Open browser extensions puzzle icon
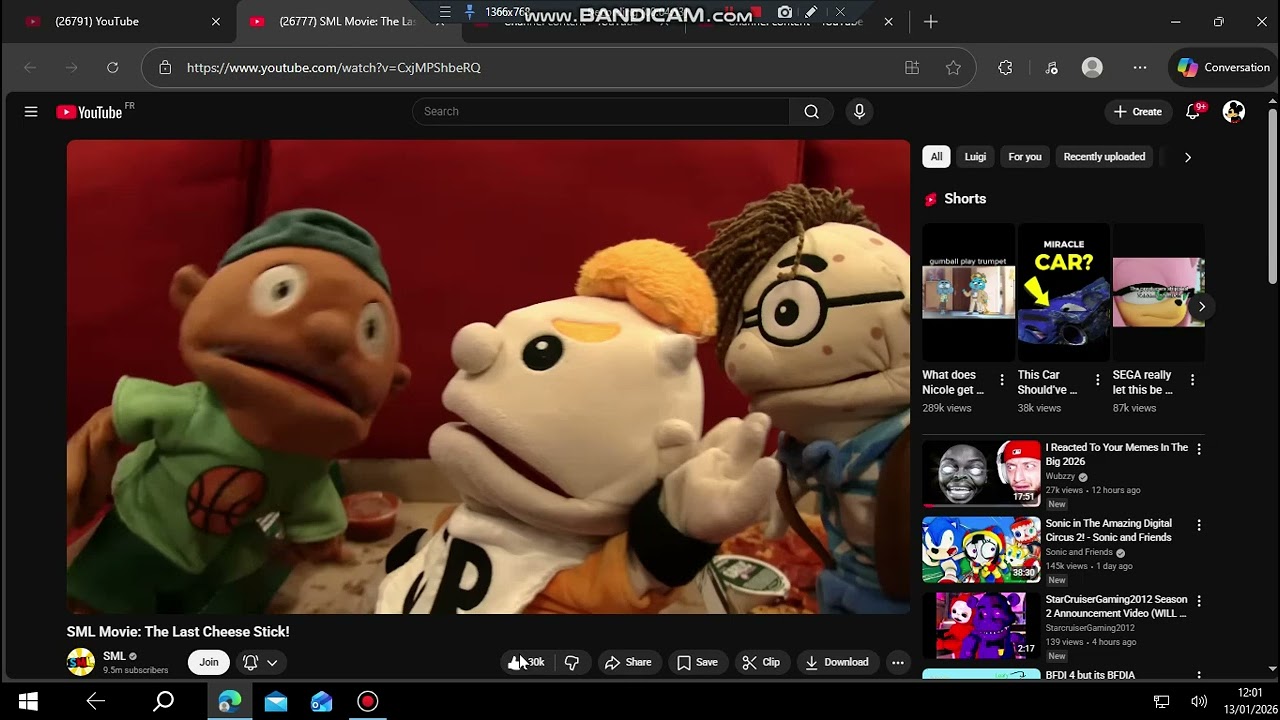 point(1006,67)
